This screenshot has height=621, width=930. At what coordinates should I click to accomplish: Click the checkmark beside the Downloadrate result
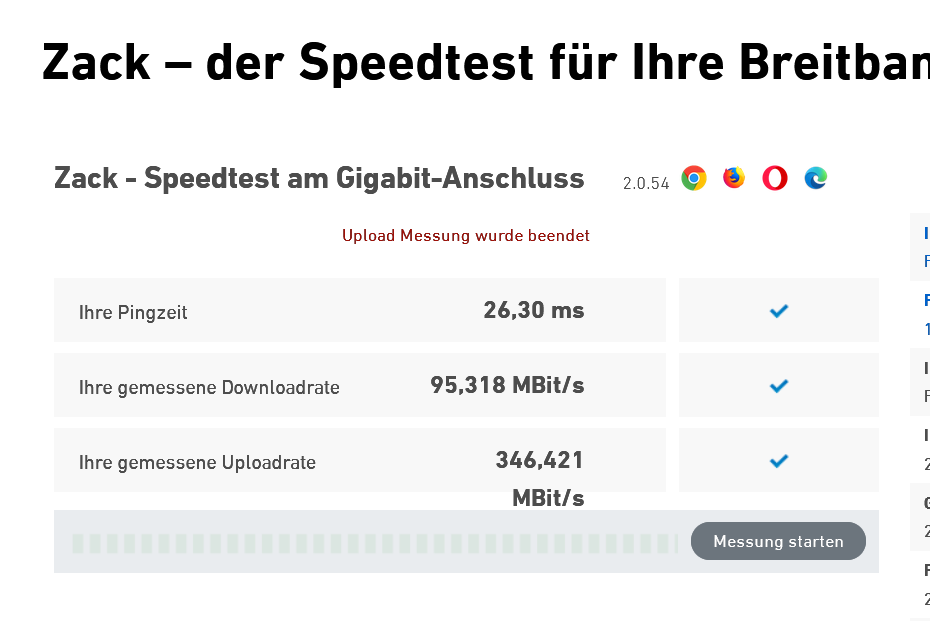(779, 386)
